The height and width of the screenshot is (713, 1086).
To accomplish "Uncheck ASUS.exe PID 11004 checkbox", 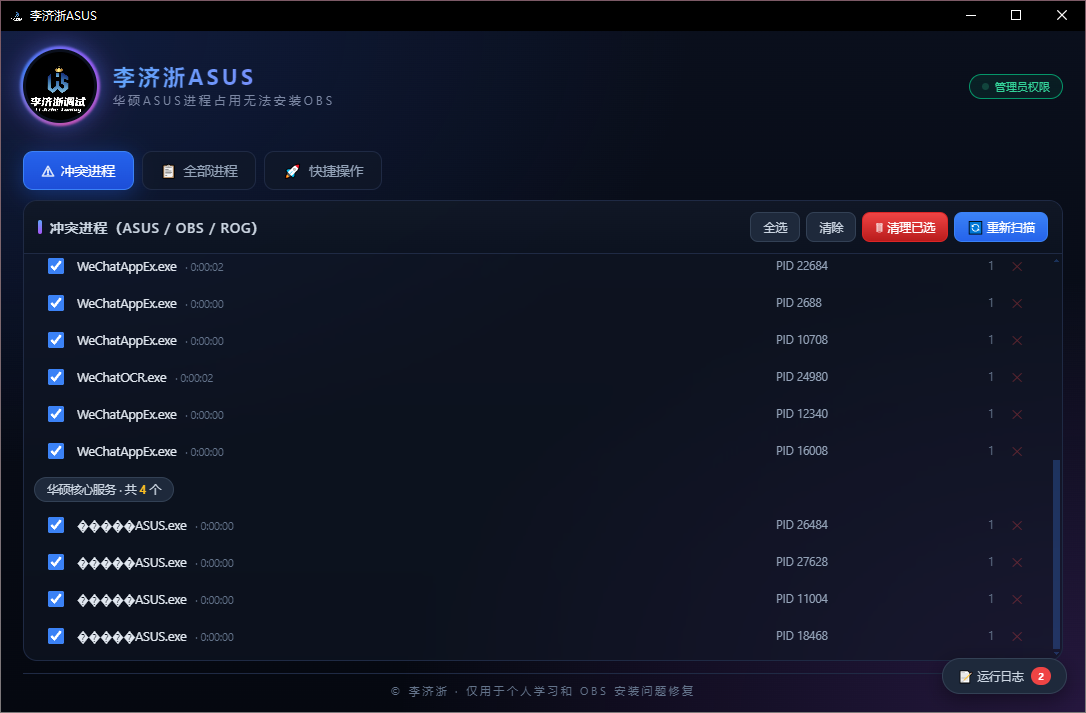I will (x=56, y=599).
